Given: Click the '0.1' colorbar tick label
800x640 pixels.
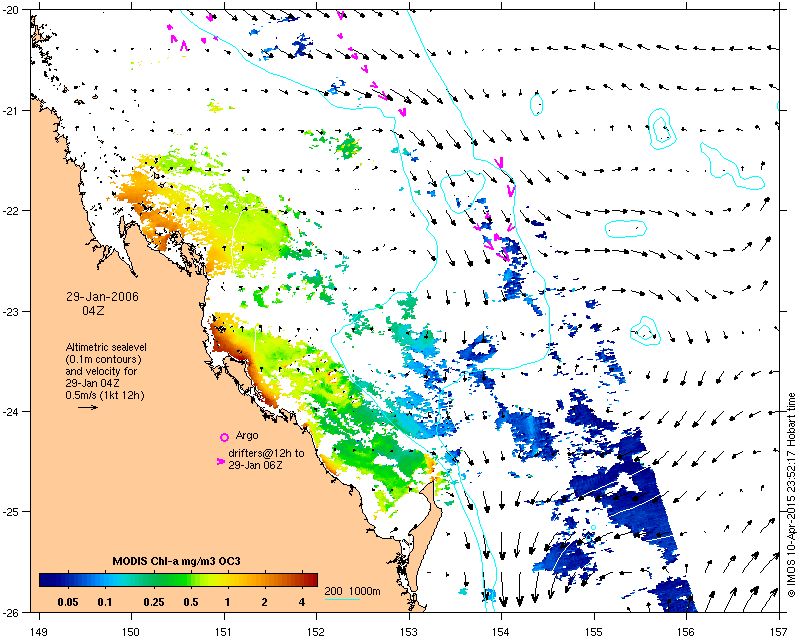Looking at the screenshot, I should click(x=105, y=602).
